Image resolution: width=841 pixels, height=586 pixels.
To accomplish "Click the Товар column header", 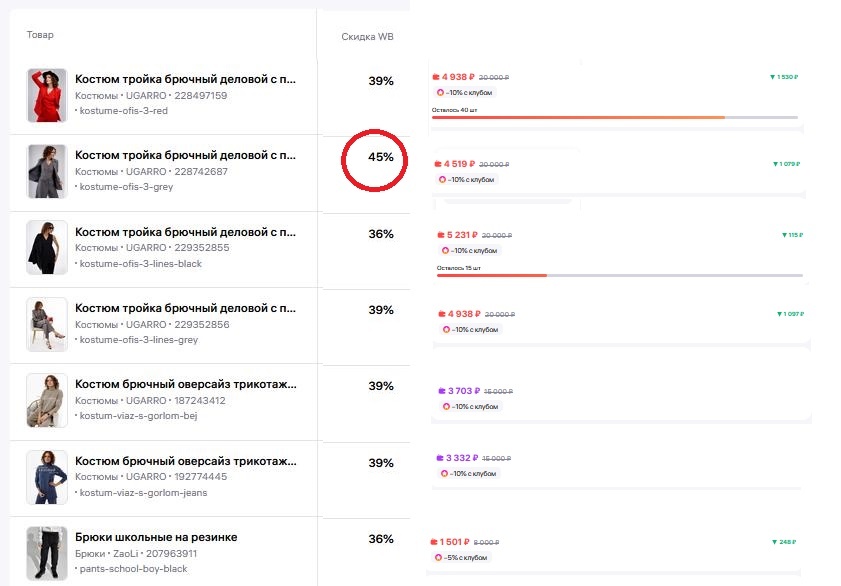I will pyautogui.click(x=40, y=35).
